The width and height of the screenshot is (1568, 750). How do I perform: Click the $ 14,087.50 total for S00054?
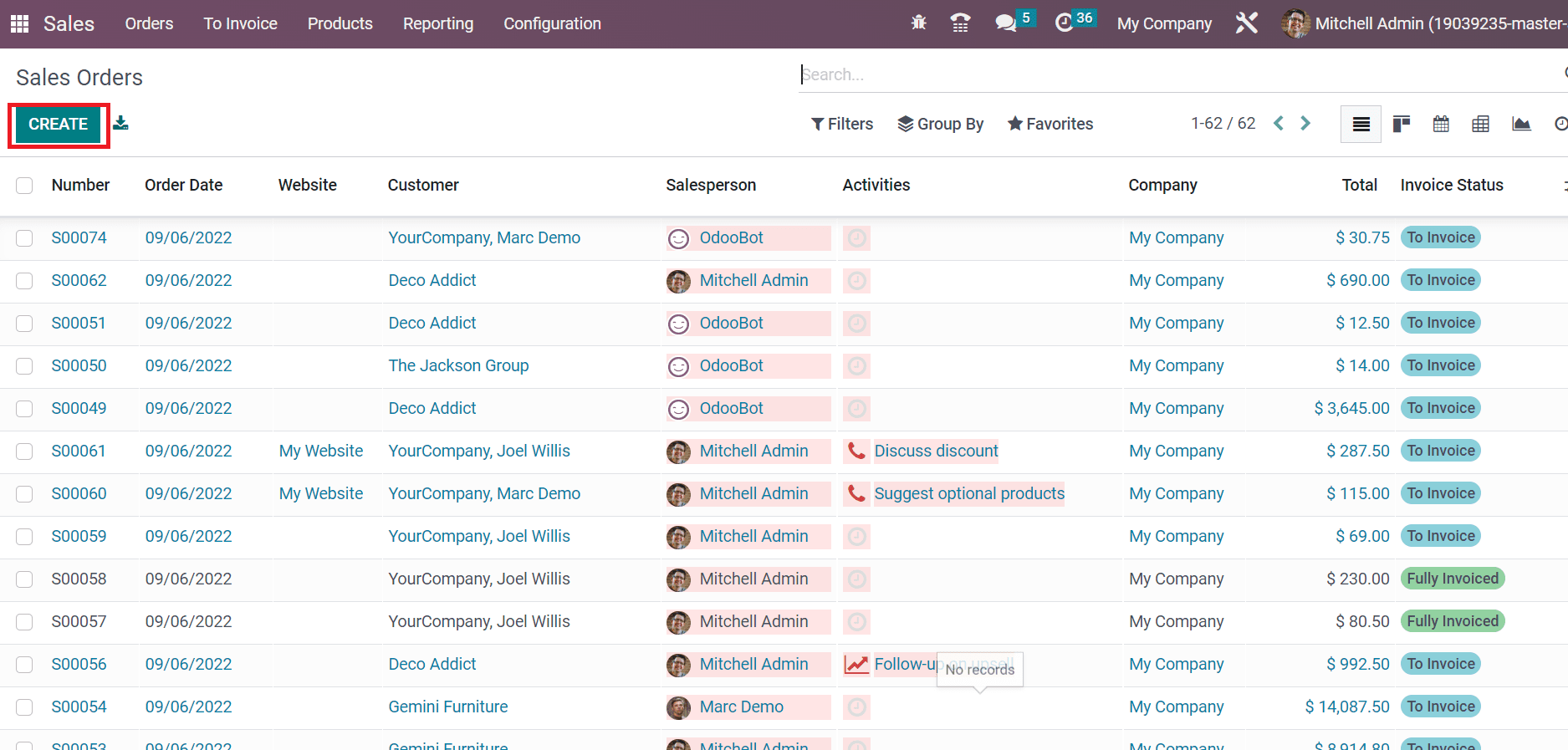[1347, 707]
